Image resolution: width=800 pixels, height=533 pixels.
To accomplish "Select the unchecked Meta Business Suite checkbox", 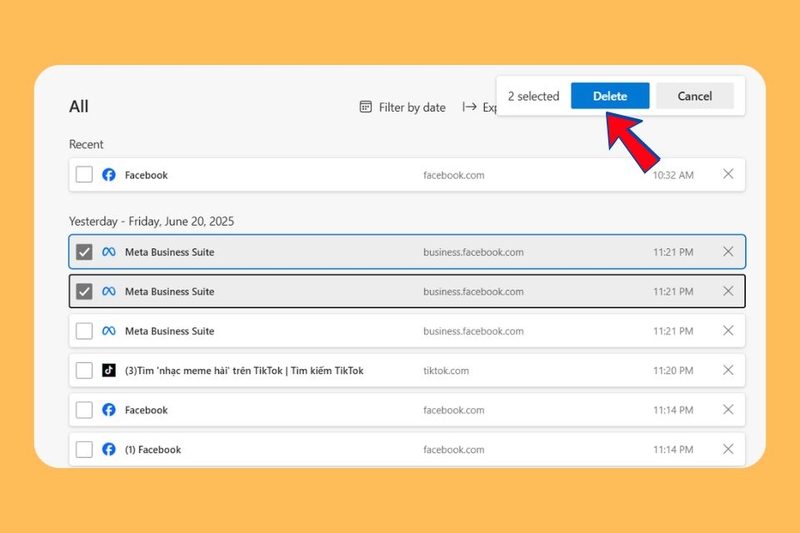I will point(84,331).
